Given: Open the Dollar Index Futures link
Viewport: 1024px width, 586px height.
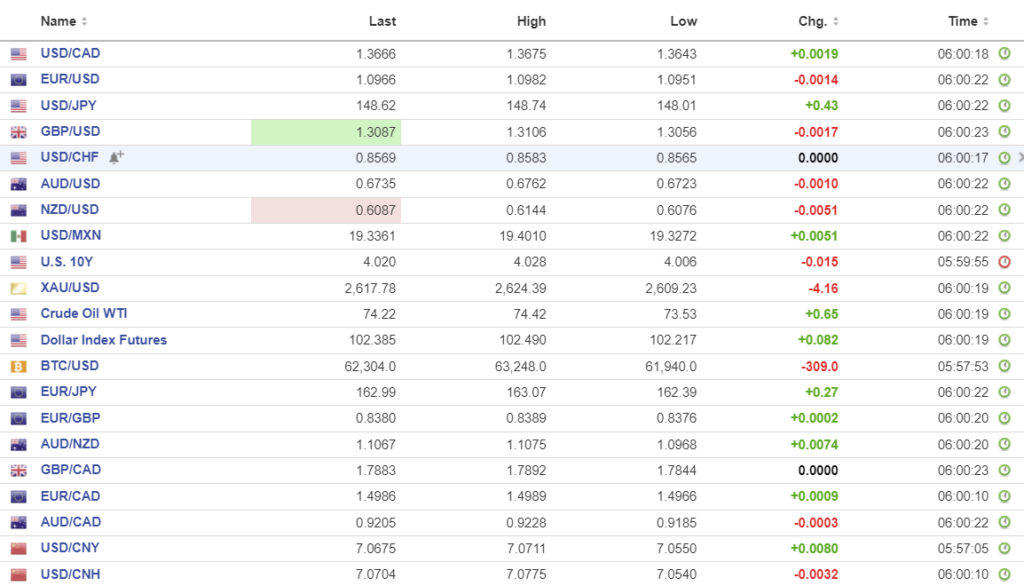Looking at the screenshot, I should [103, 340].
